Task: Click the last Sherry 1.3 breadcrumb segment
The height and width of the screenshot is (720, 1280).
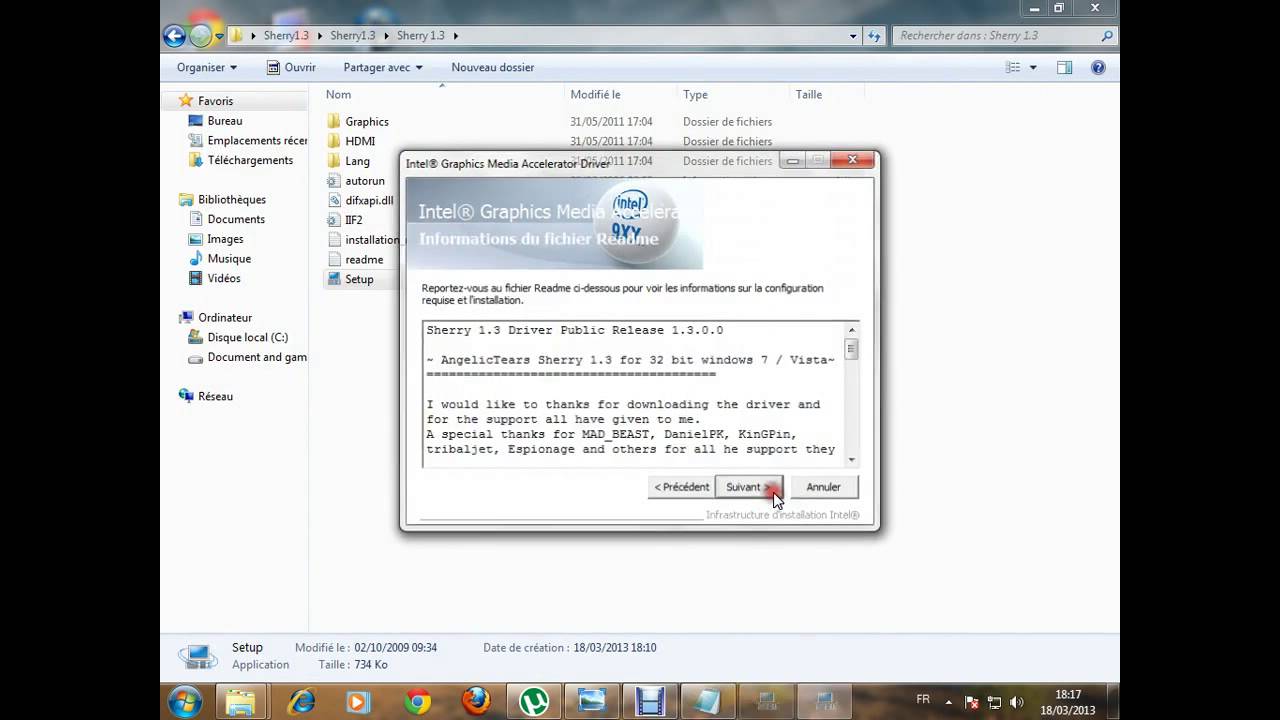Action: 420,35
